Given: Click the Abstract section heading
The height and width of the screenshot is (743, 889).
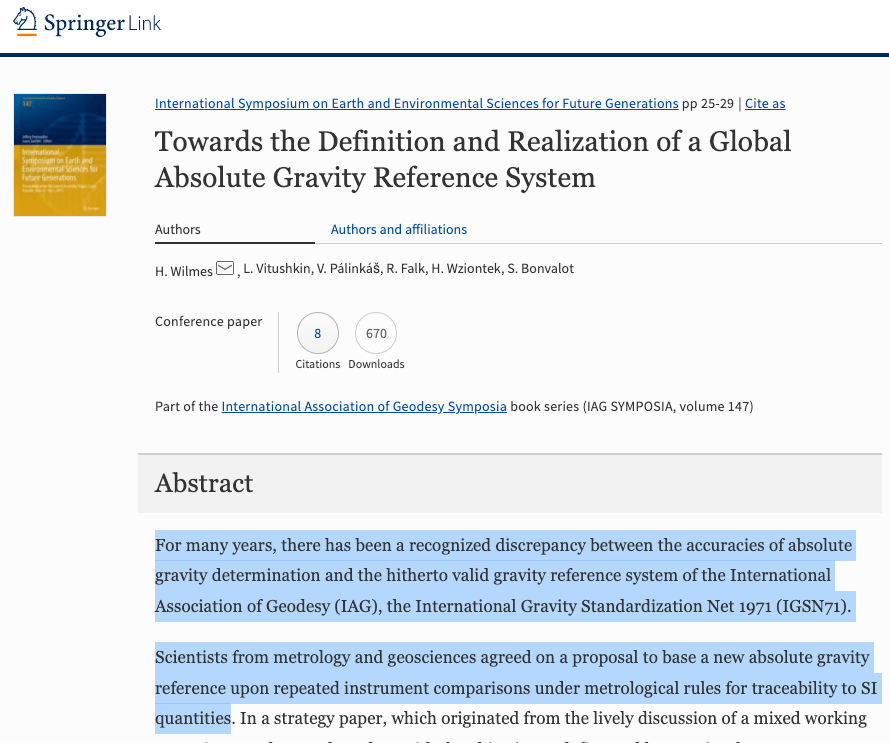Looking at the screenshot, I should point(204,483).
